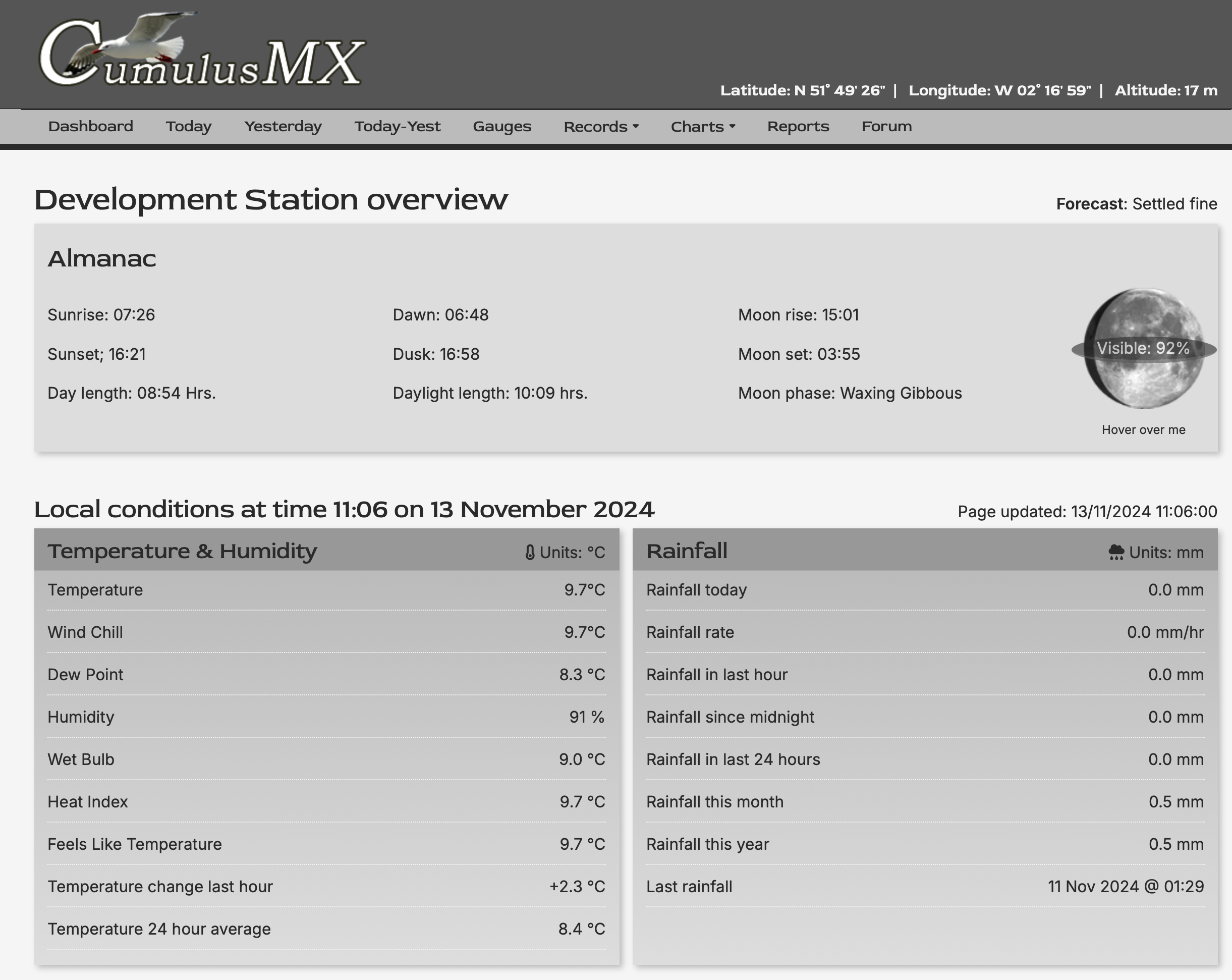This screenshot has width=1232, height=980.
Task: Click the caret arrow next to Records
Action: [x=636, y=126]
